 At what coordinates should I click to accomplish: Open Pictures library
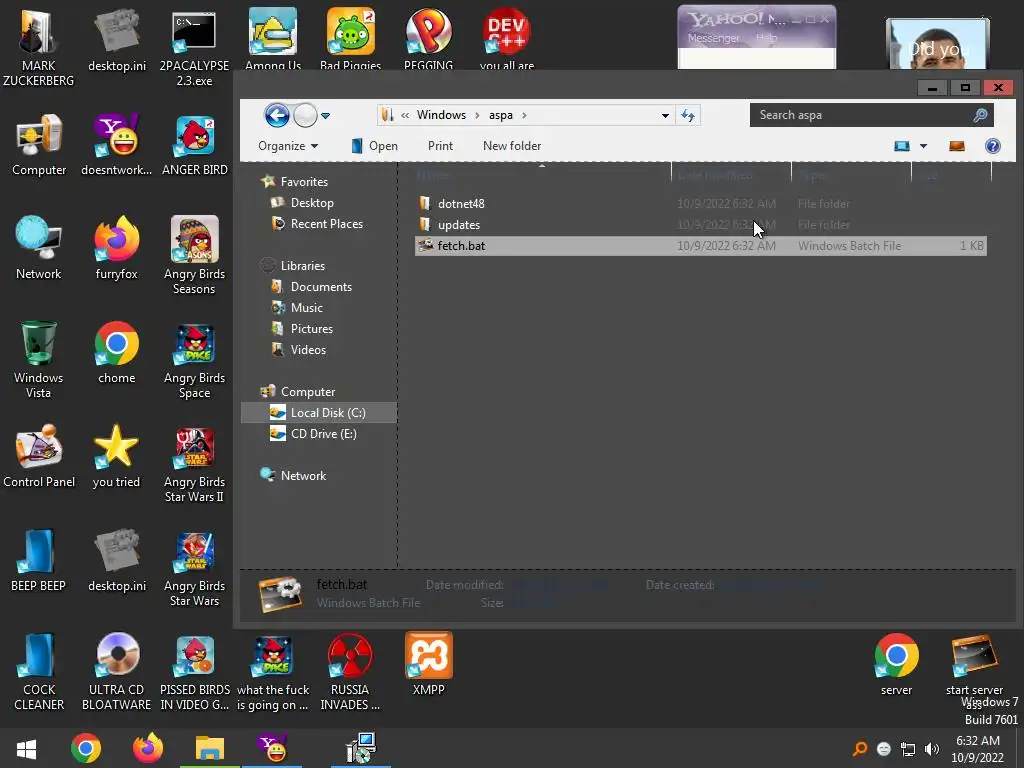[312, 328]
